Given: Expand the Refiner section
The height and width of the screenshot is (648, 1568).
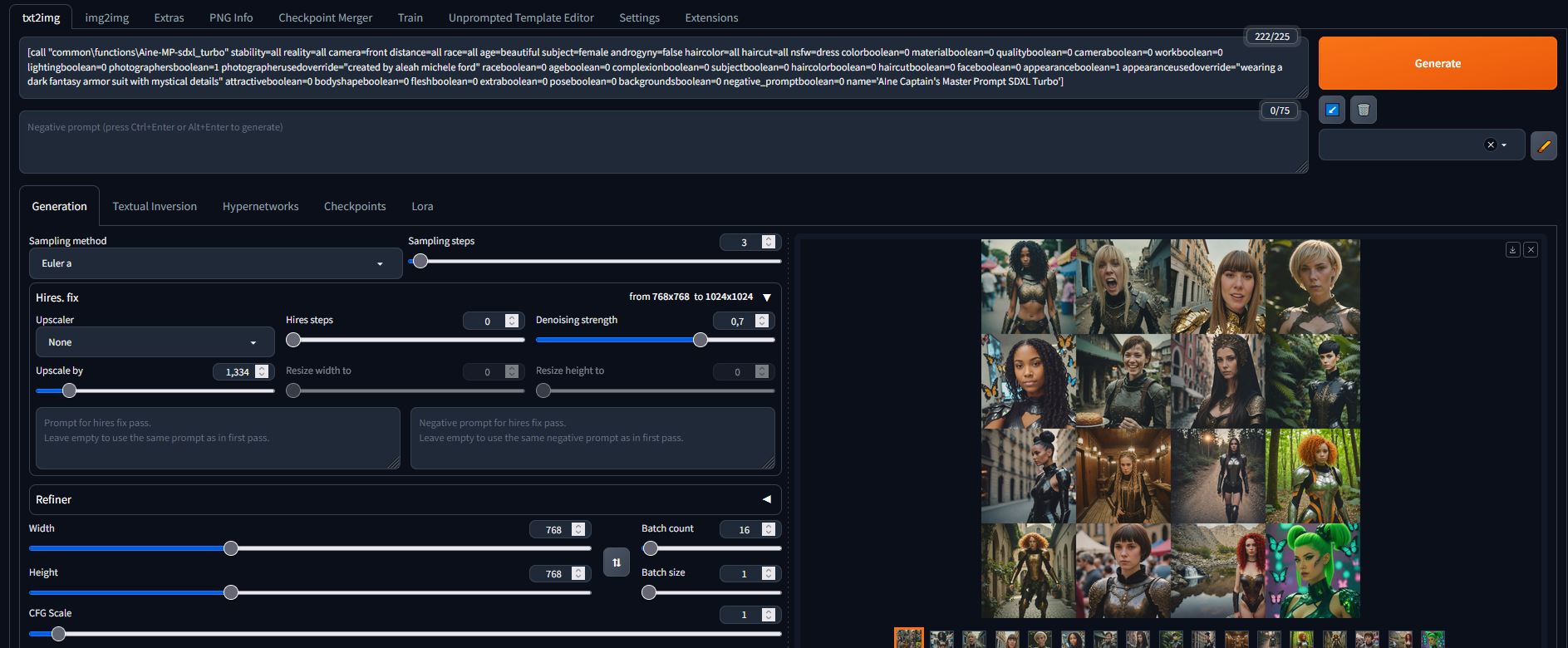Looking at the screenshot, I should 766,499.
